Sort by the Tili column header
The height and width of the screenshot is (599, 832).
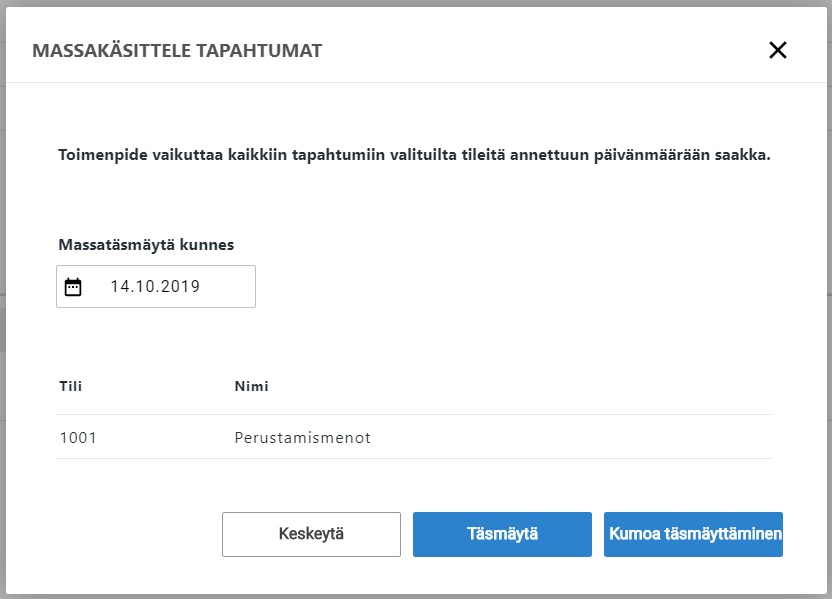click(x=71, y=386)
